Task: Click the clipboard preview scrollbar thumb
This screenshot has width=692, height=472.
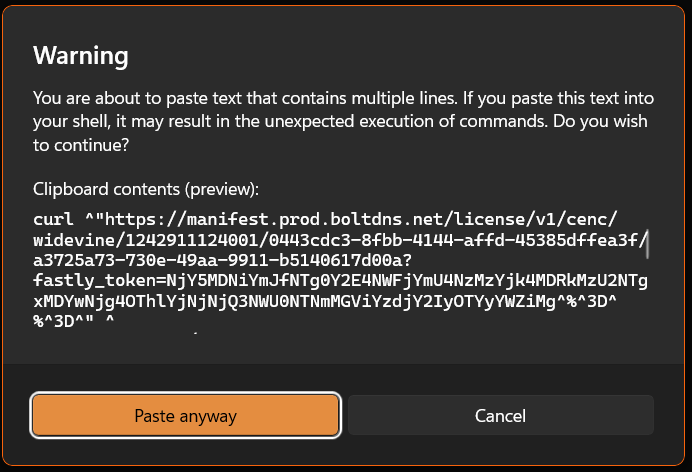Action: [647, 241]
